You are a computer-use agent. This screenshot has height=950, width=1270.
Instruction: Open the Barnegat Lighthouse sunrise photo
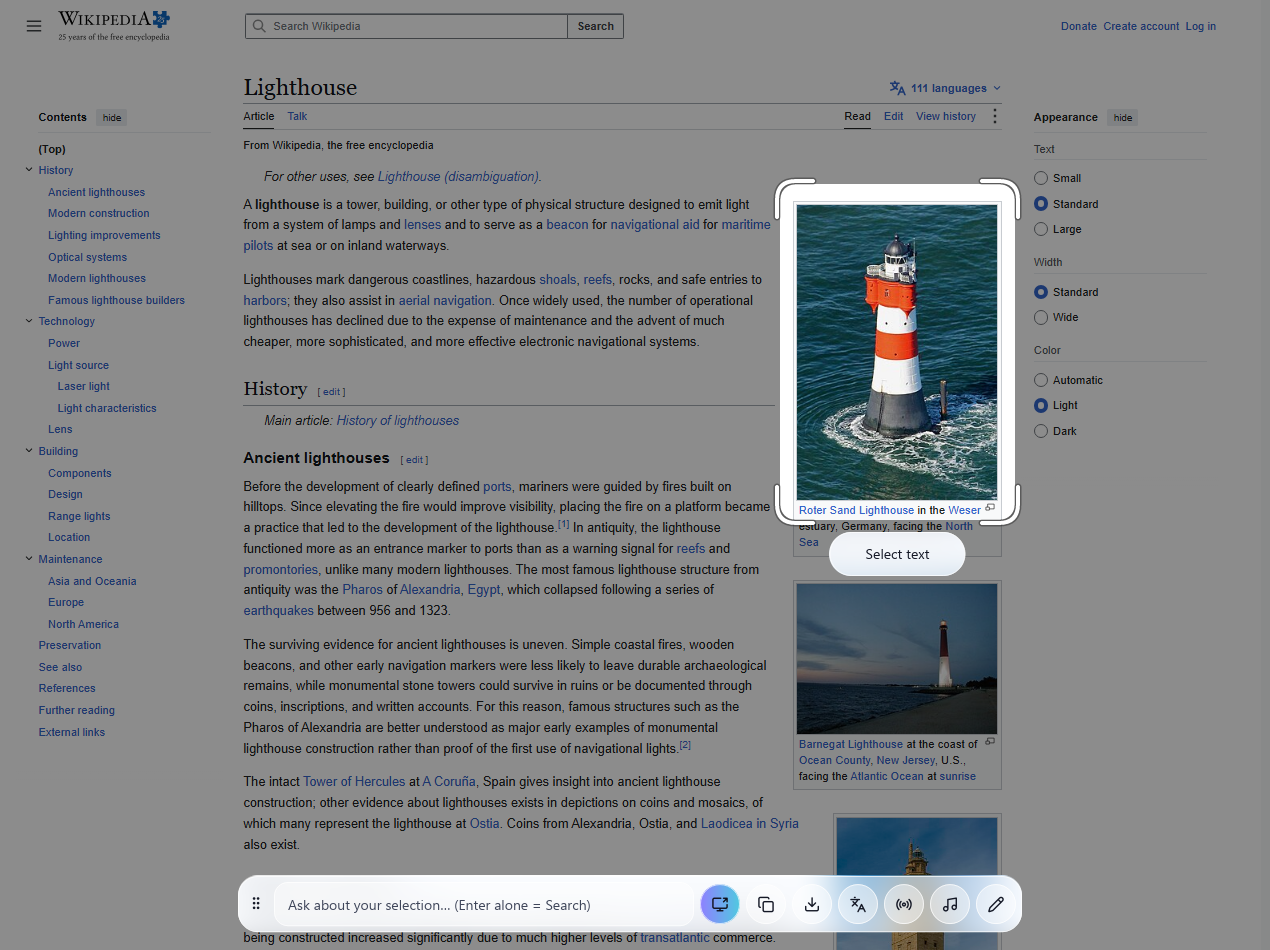click(x=897, y=659)
